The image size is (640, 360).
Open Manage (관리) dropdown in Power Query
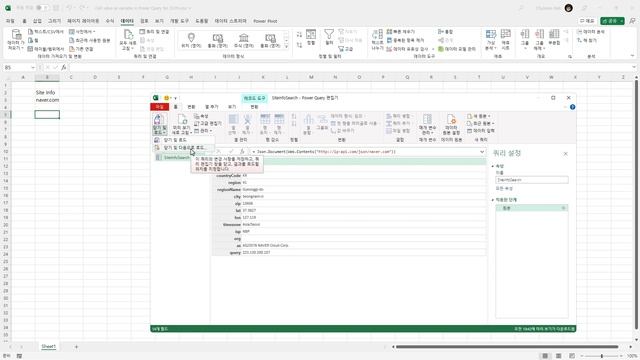pos(203,131)
